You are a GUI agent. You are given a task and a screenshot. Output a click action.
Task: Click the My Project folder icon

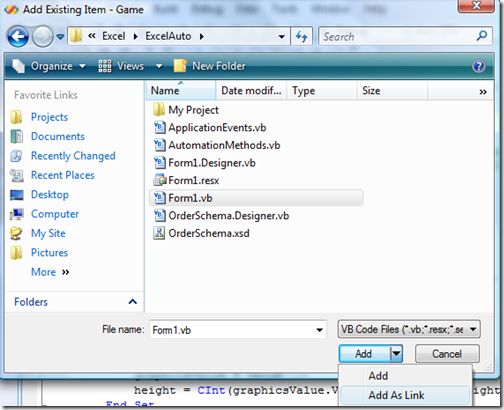pos(159,109)
